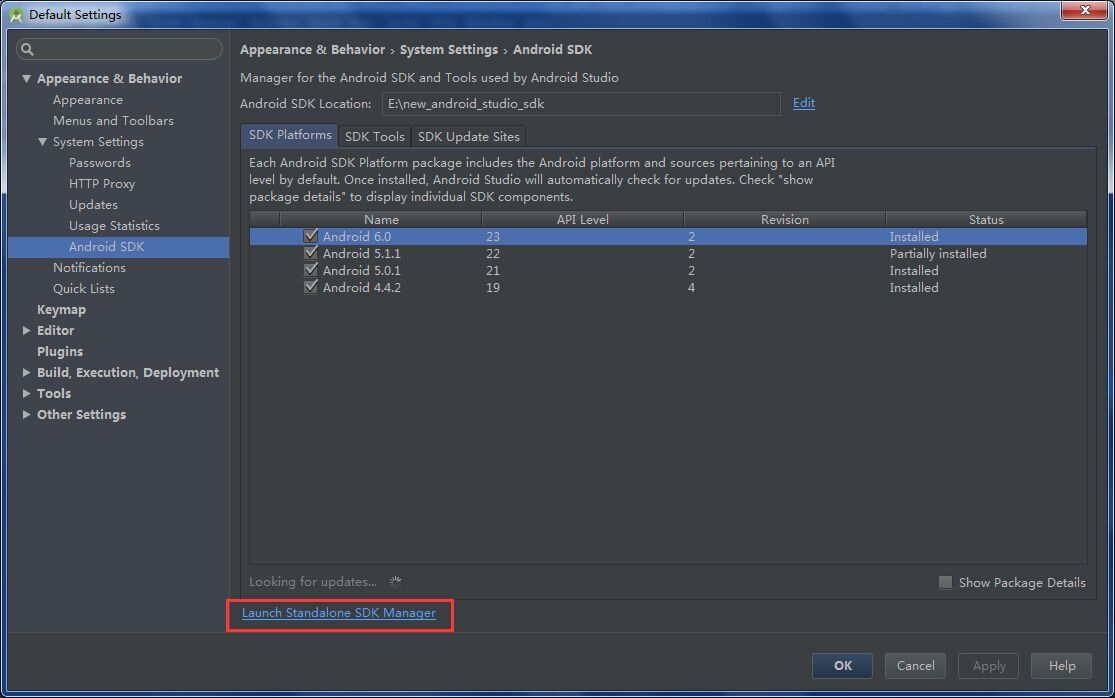Expand the Editor settings section
The image size is (1115, 698).
[26, 331]
